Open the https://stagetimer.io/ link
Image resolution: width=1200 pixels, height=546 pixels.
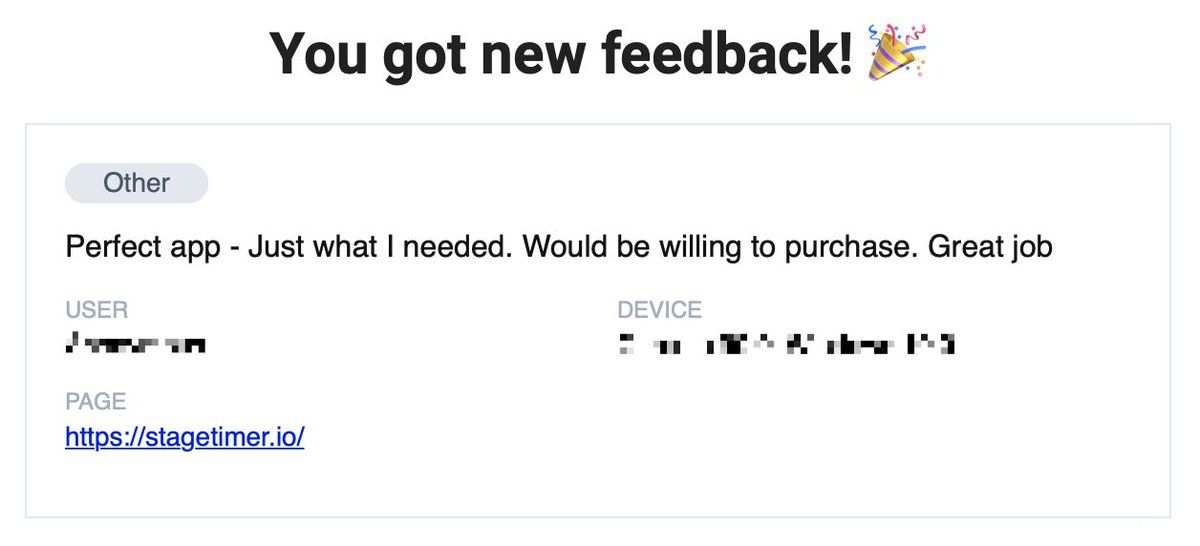tap(184, 438)
